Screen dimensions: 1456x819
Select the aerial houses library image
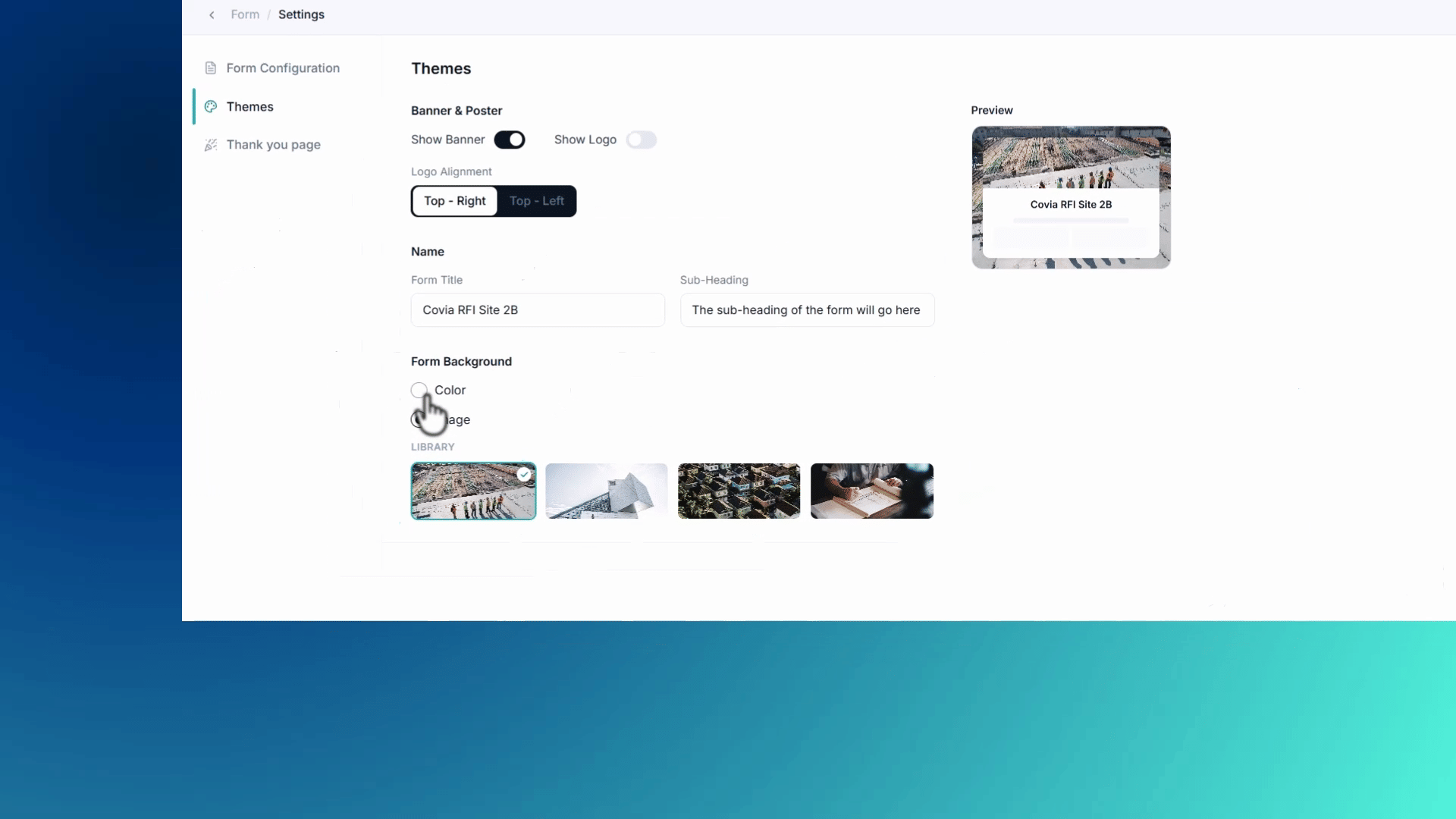[739, 491]
